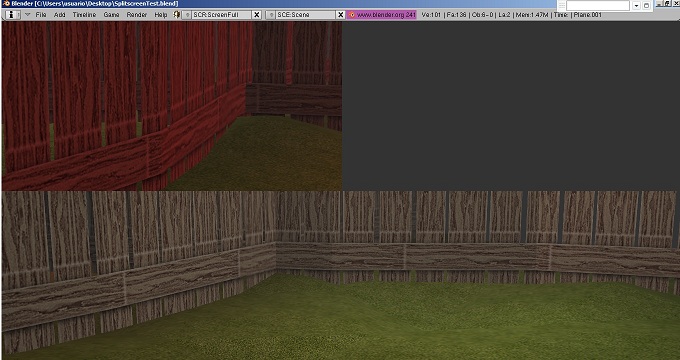The height and width of the screenshot is (360, 680).
Task: Open the www.blender.org 241 link
Action: (x=382, y=15)
